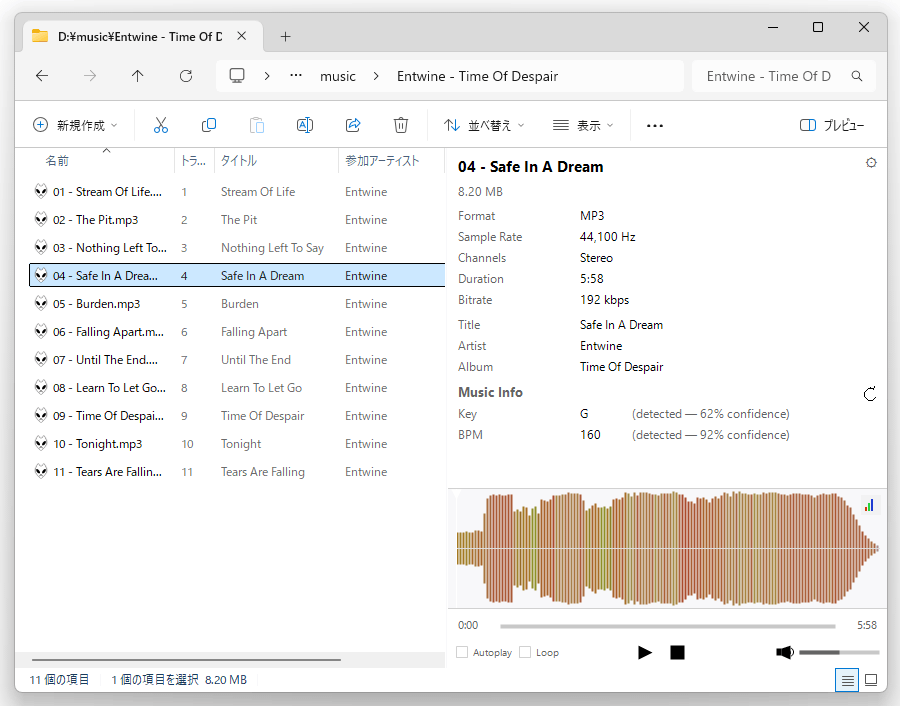900x706 pixels.
Task: Open preview settings gear icon
Action: (871, 163)
